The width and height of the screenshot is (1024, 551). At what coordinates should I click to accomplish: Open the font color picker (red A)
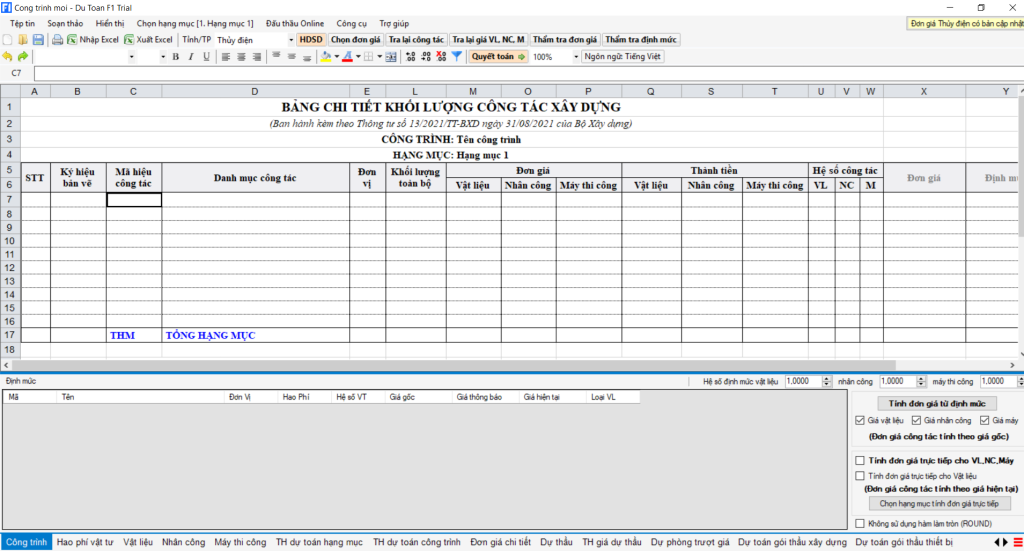coord(345,57)
